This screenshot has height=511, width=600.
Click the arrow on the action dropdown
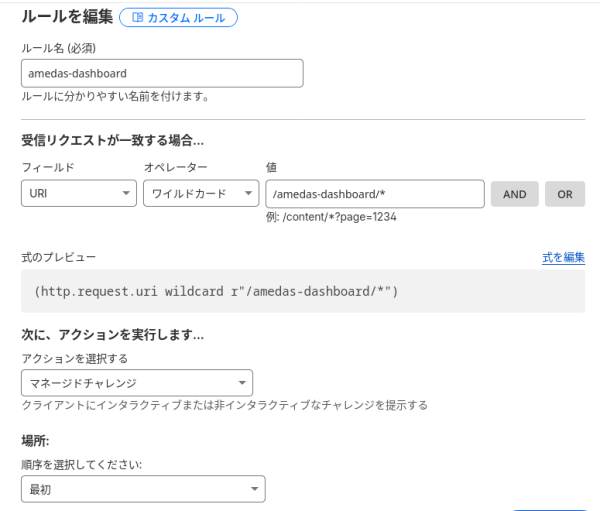click(241, 382)
